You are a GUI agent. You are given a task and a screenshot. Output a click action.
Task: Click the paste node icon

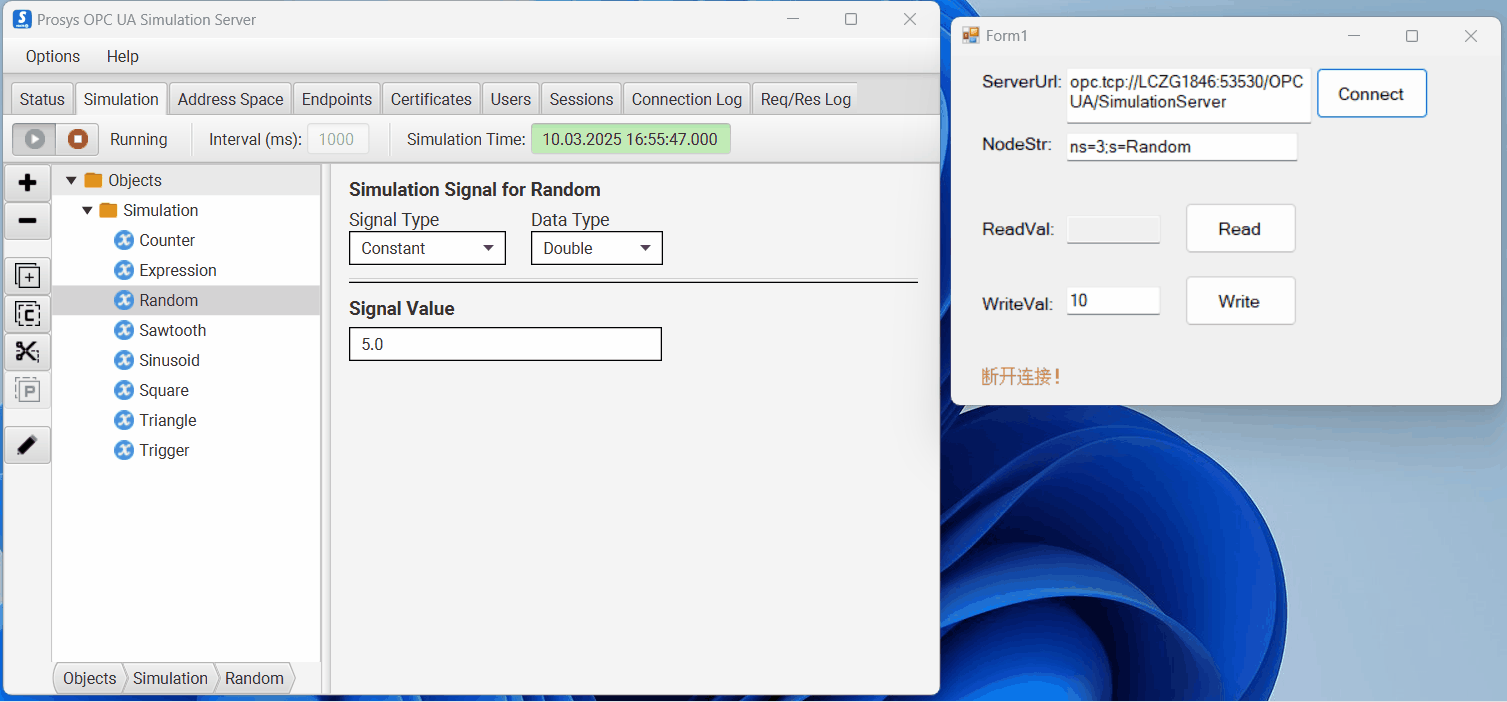click(28, 390)
